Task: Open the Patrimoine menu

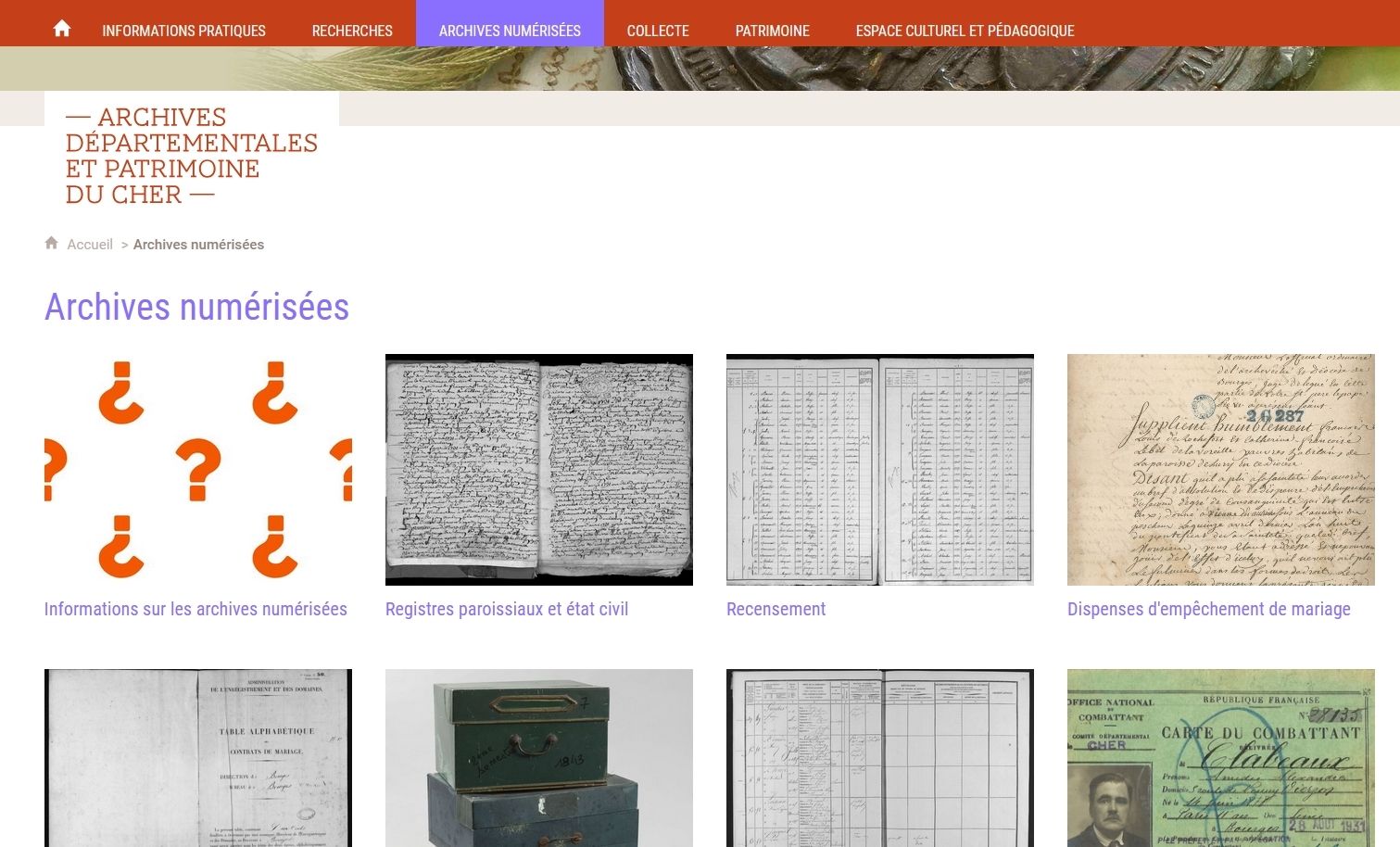Action: [772, 31]
